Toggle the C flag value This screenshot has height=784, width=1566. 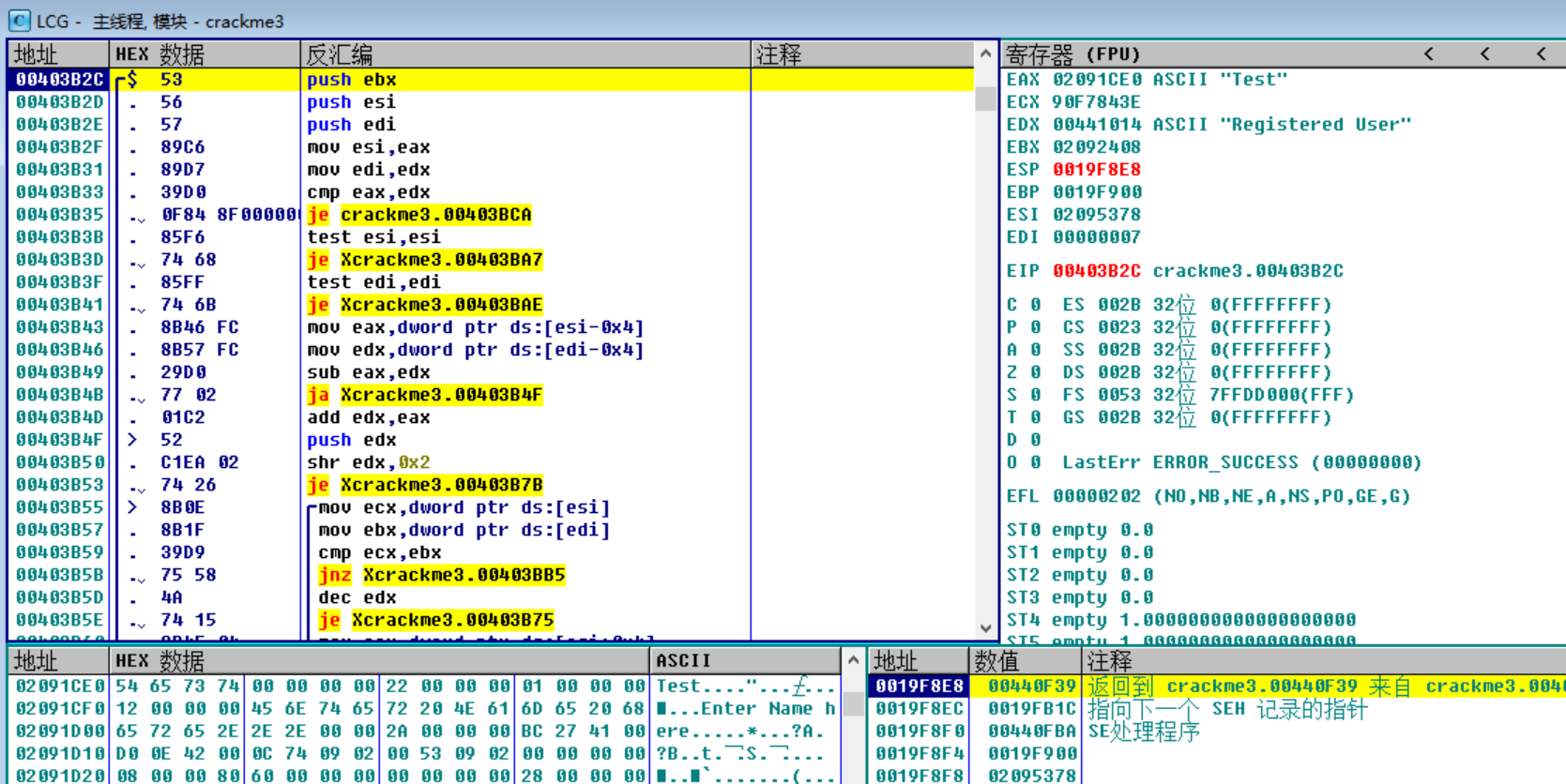[1035, 305]
